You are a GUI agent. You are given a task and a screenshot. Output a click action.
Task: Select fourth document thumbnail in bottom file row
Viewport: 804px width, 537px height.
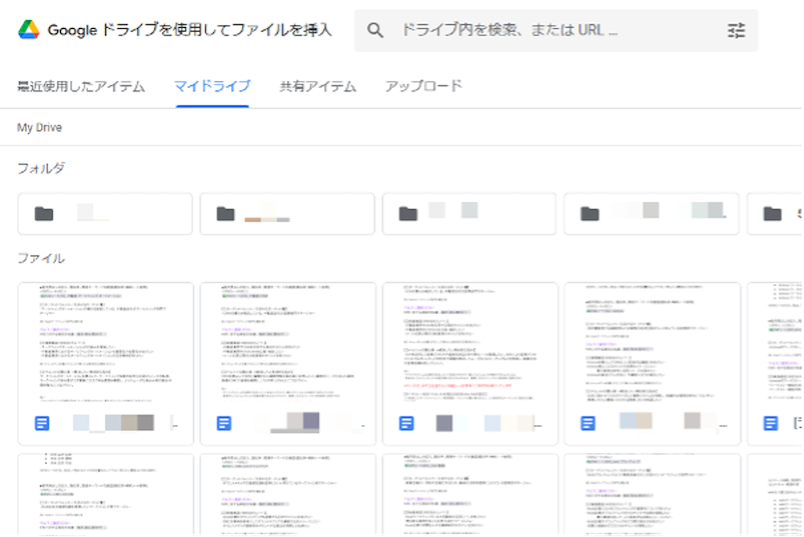pyautogui.click(x=652, y=495)
